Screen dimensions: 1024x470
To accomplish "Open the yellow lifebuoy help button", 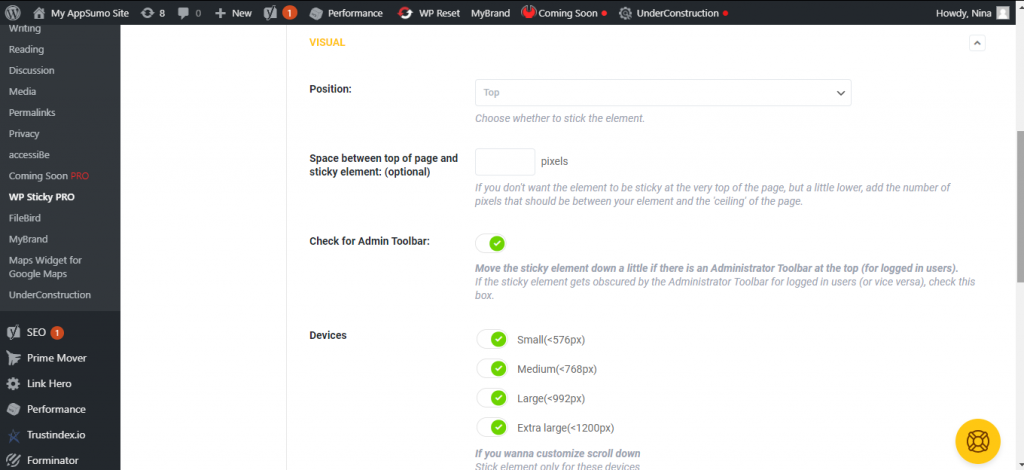I will [978, 441].
